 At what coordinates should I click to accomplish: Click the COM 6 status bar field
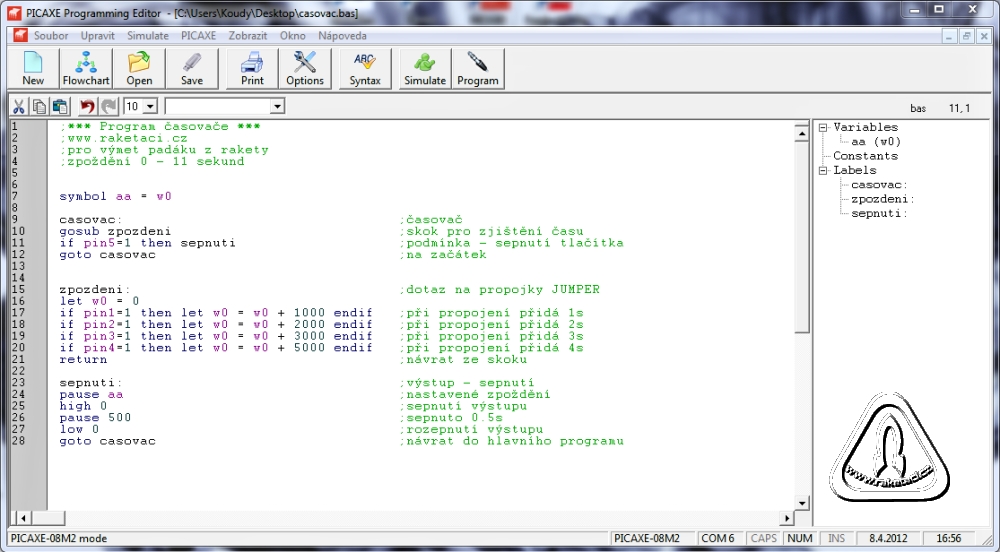tap(717, 538)
